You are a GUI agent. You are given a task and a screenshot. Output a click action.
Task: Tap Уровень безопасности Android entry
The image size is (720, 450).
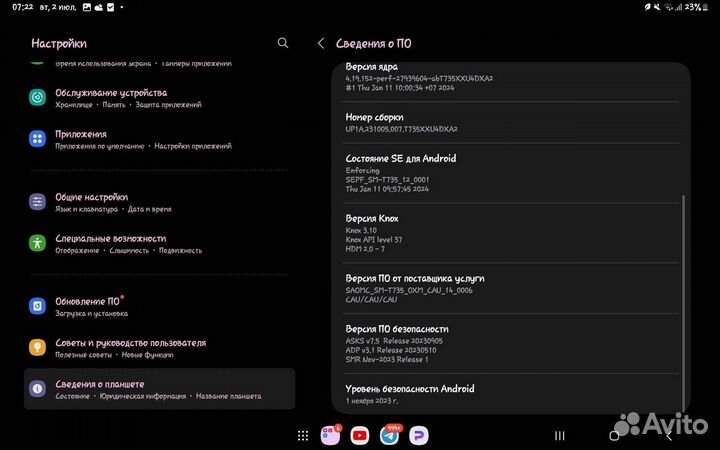point(510,393)
